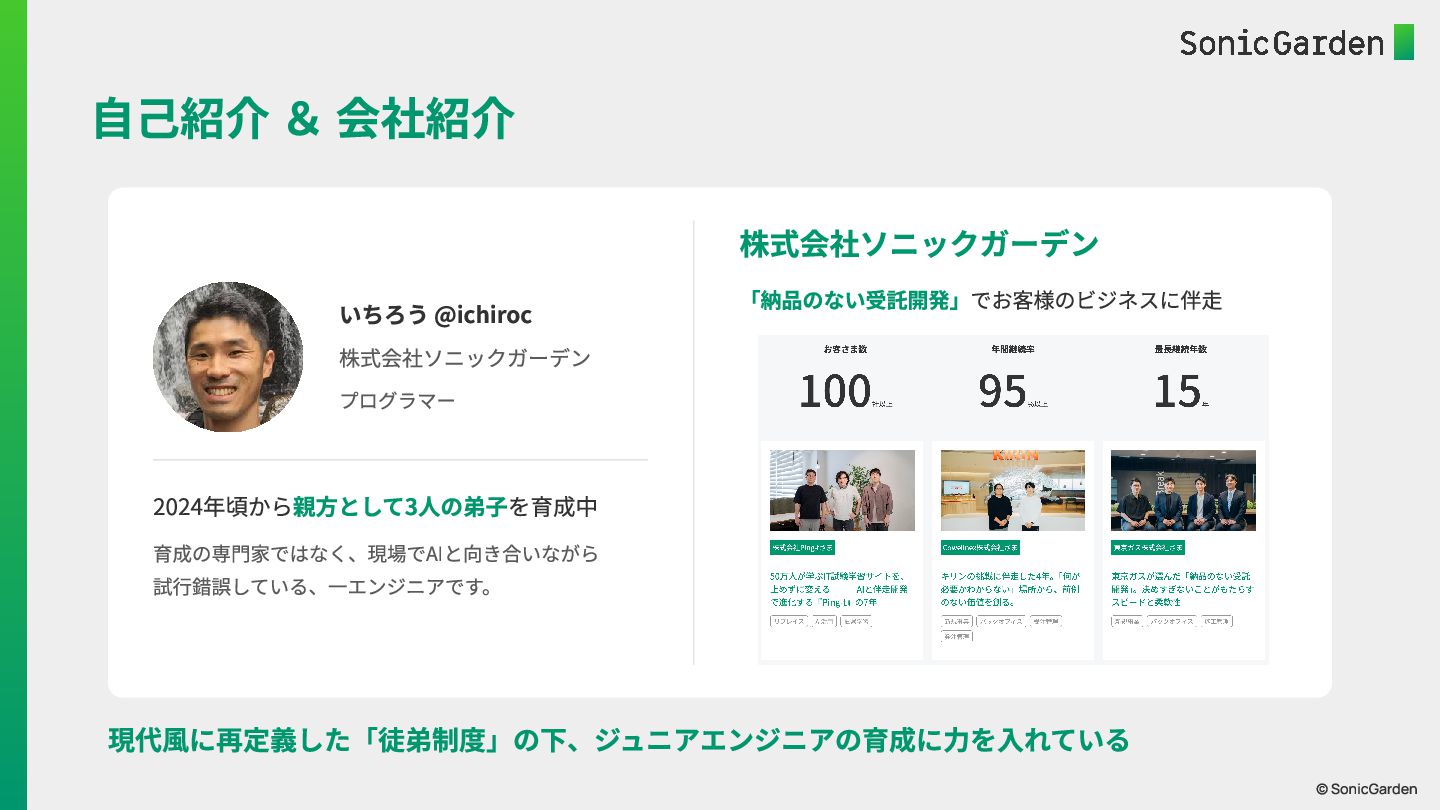Screen dimensions: 1440x810
Task: Click バックオフィス chip in the 東京ガス card
Action: coord(1172,621)
